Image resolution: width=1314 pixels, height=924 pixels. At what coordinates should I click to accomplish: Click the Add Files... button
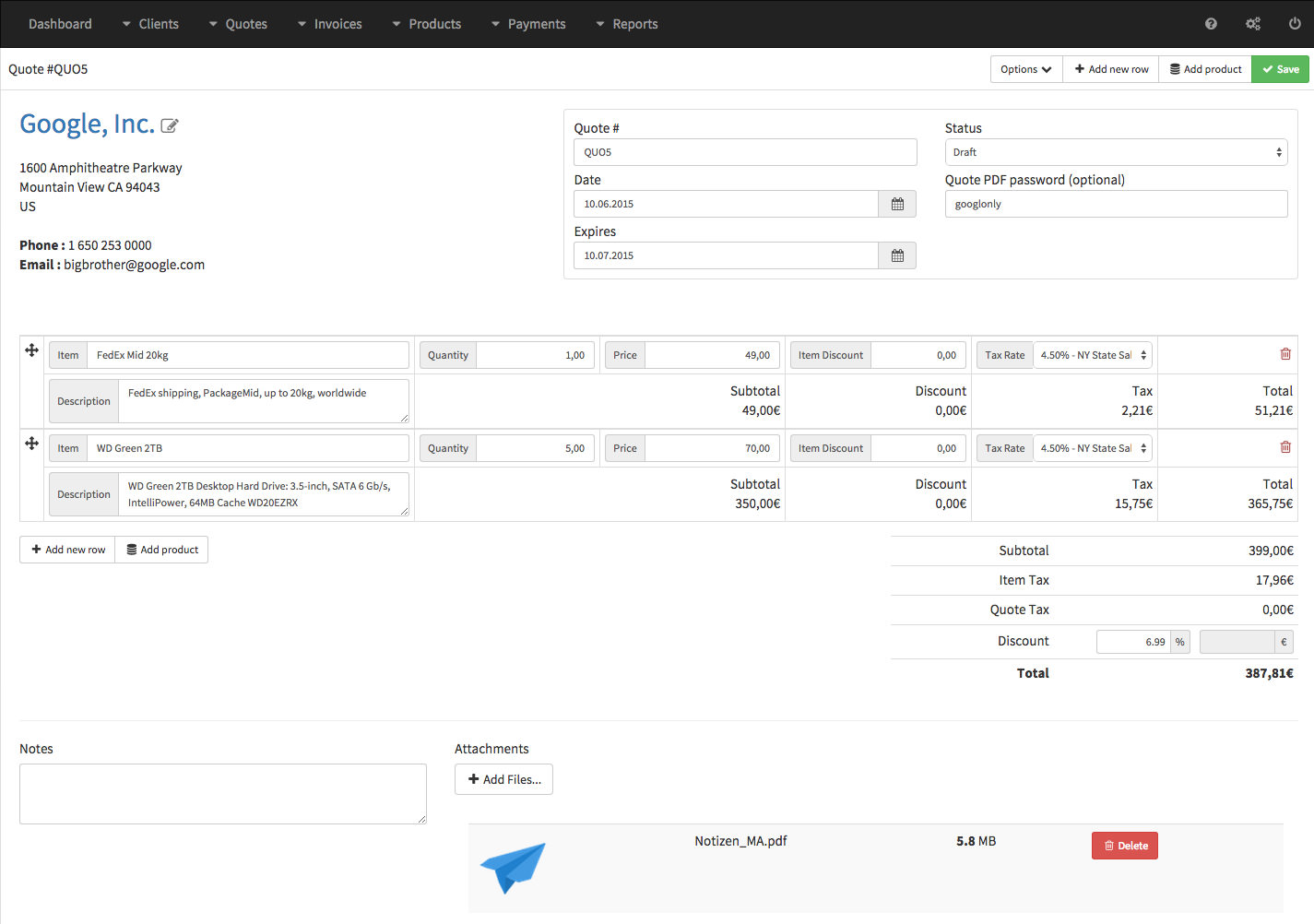(x=503, y=779)
